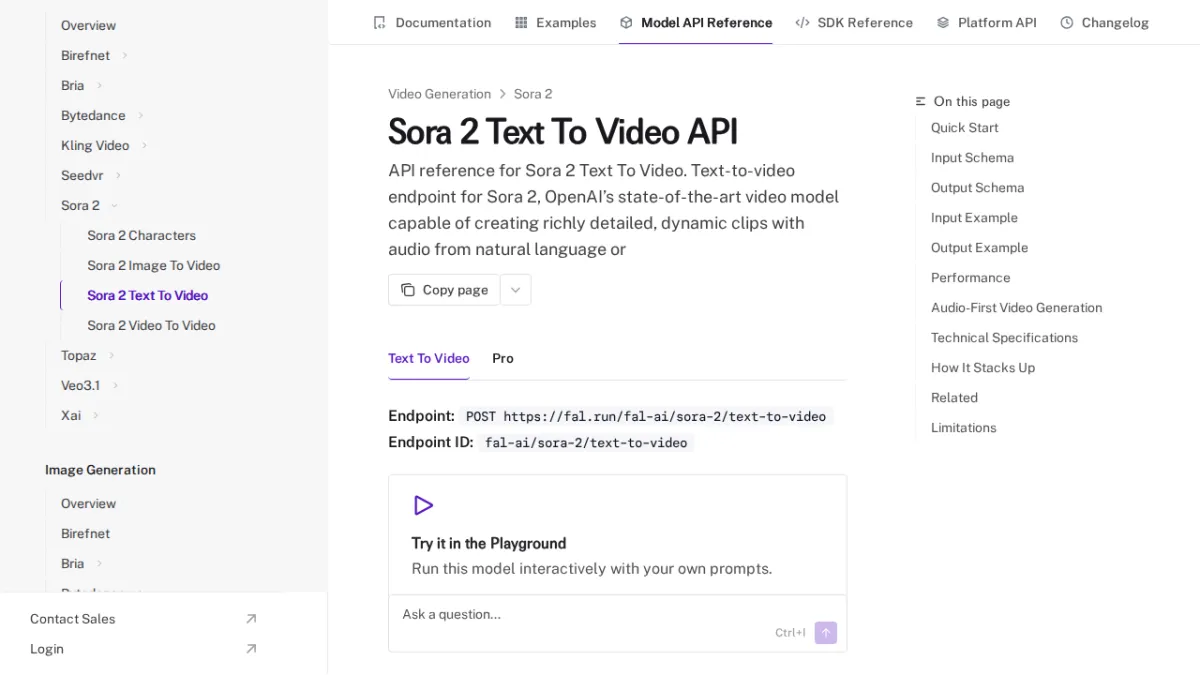The height and width of the screenshot is (675, 1200).
Task: Open the top Overview sidebar item
Action: click(88, 25)
